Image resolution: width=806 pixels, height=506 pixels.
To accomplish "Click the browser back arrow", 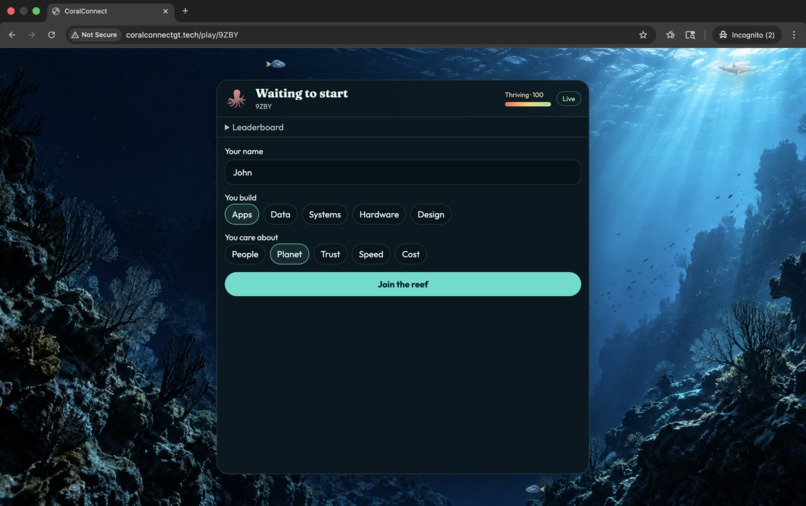I will (12, 35).
